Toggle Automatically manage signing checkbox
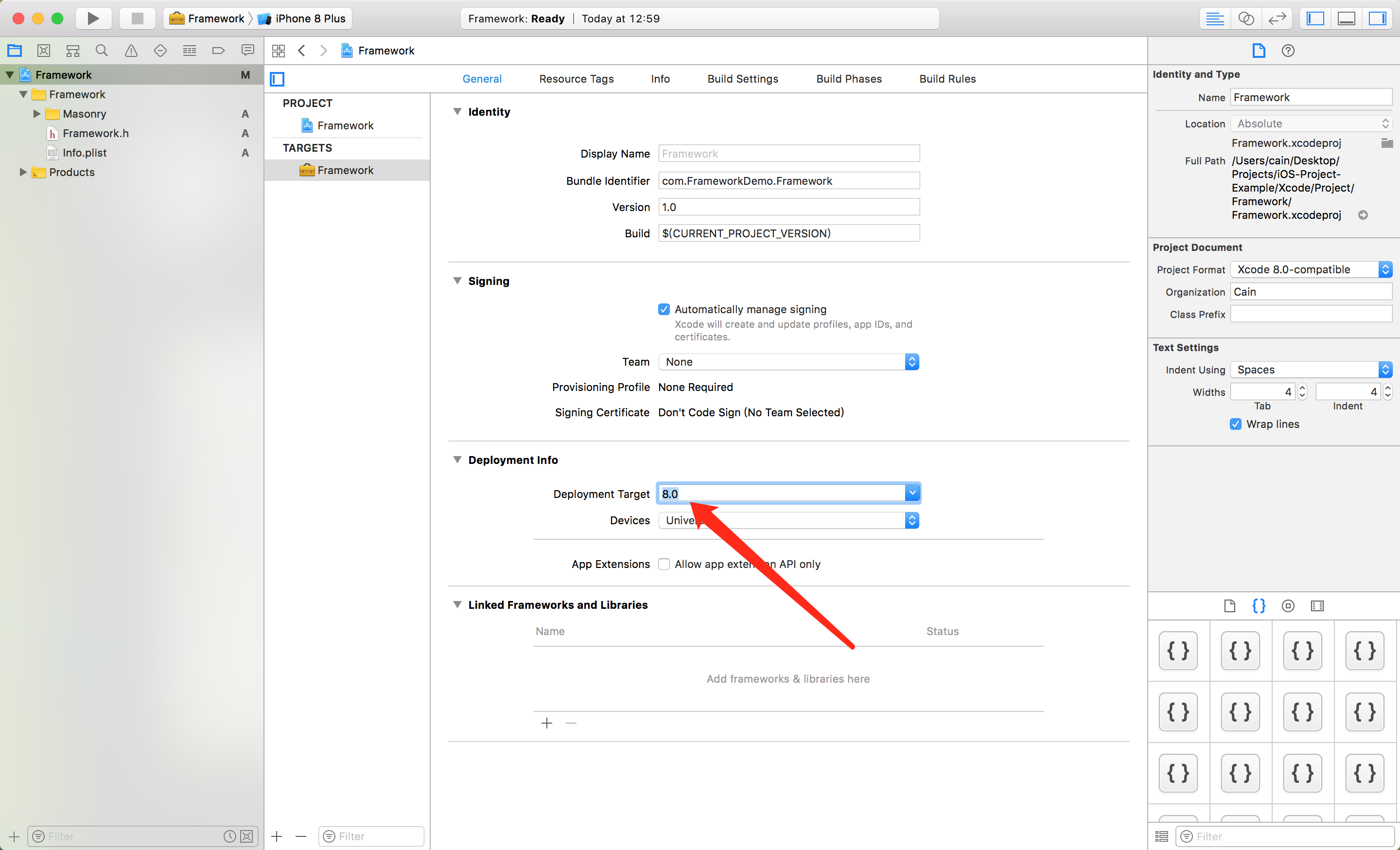This screenshot has height=850, width=1400. point(664,309)
